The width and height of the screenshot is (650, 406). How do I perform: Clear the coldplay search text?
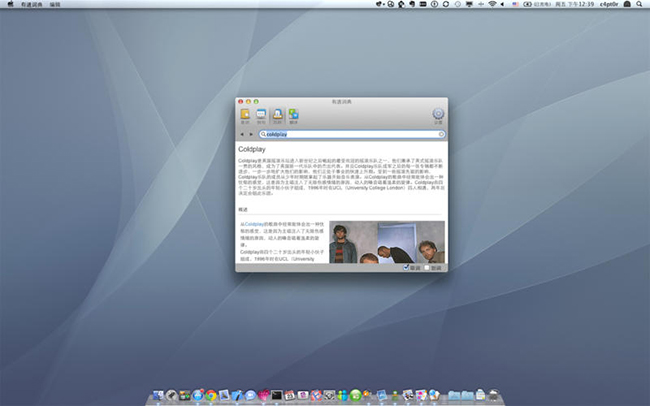point(441,134)
